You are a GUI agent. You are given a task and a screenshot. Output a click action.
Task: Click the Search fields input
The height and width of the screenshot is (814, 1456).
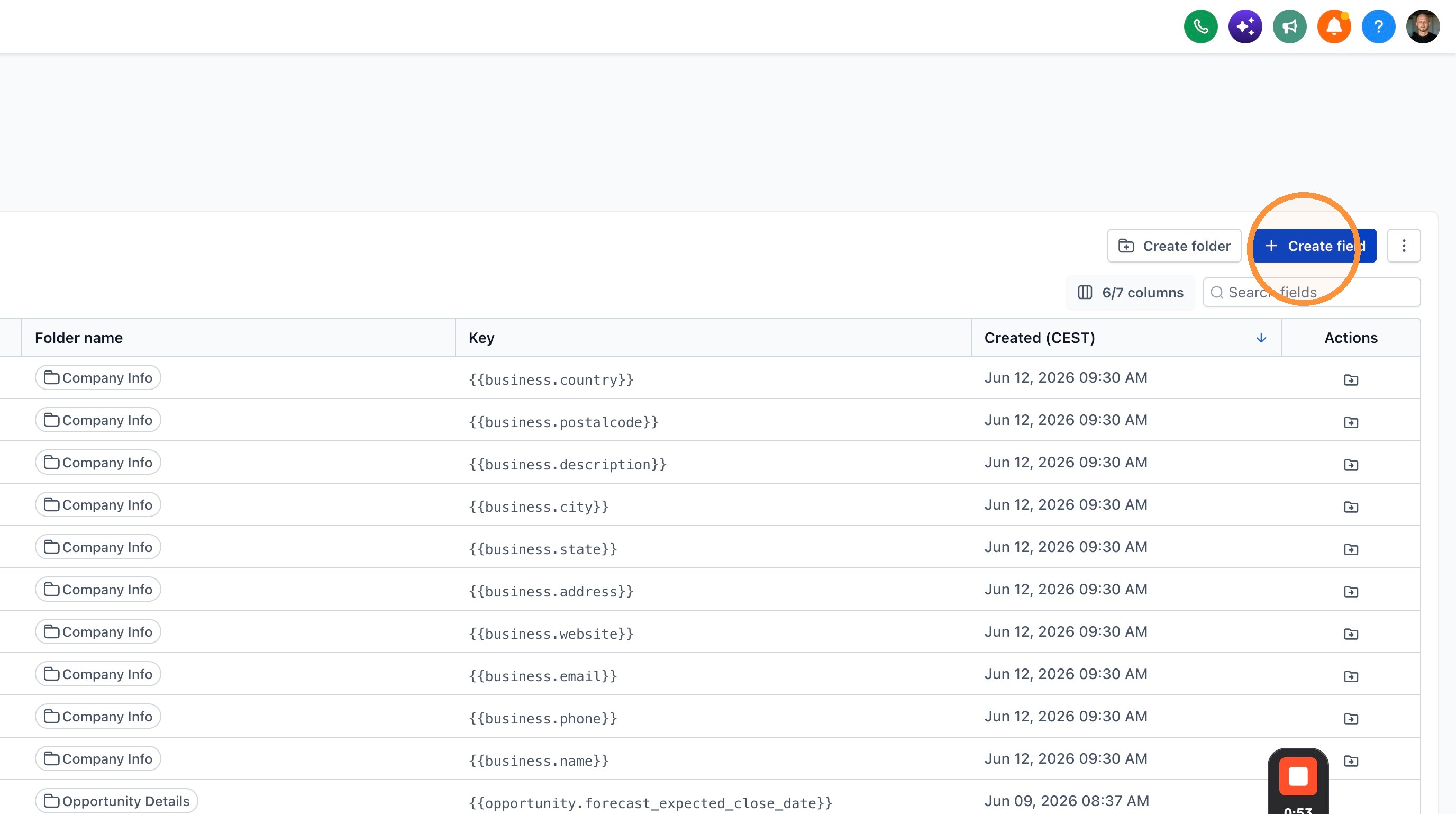tap(1312, 293)
